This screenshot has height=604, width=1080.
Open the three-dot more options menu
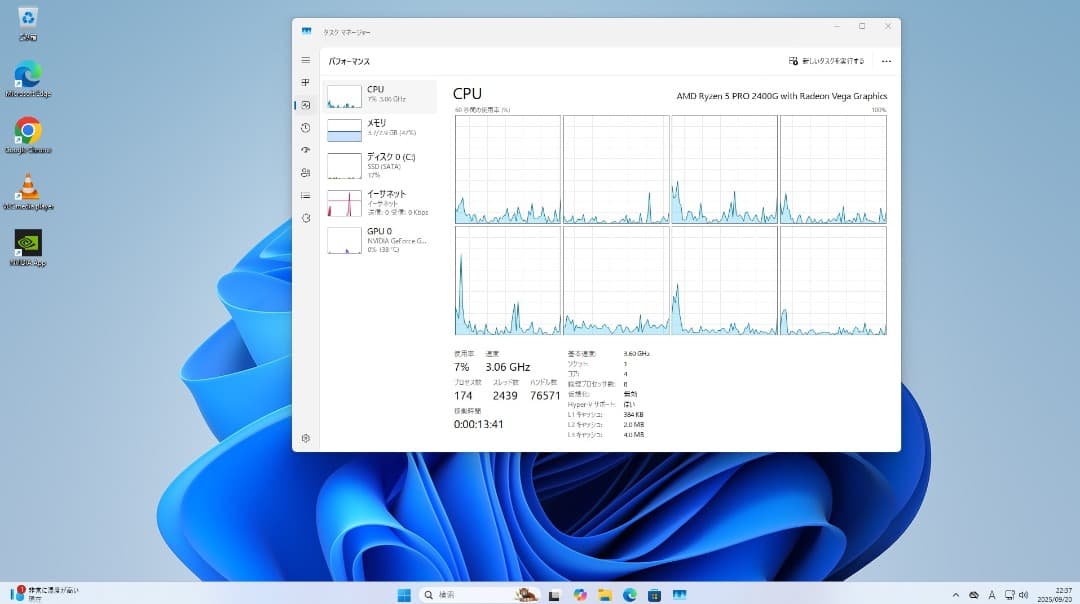[886, 60]
